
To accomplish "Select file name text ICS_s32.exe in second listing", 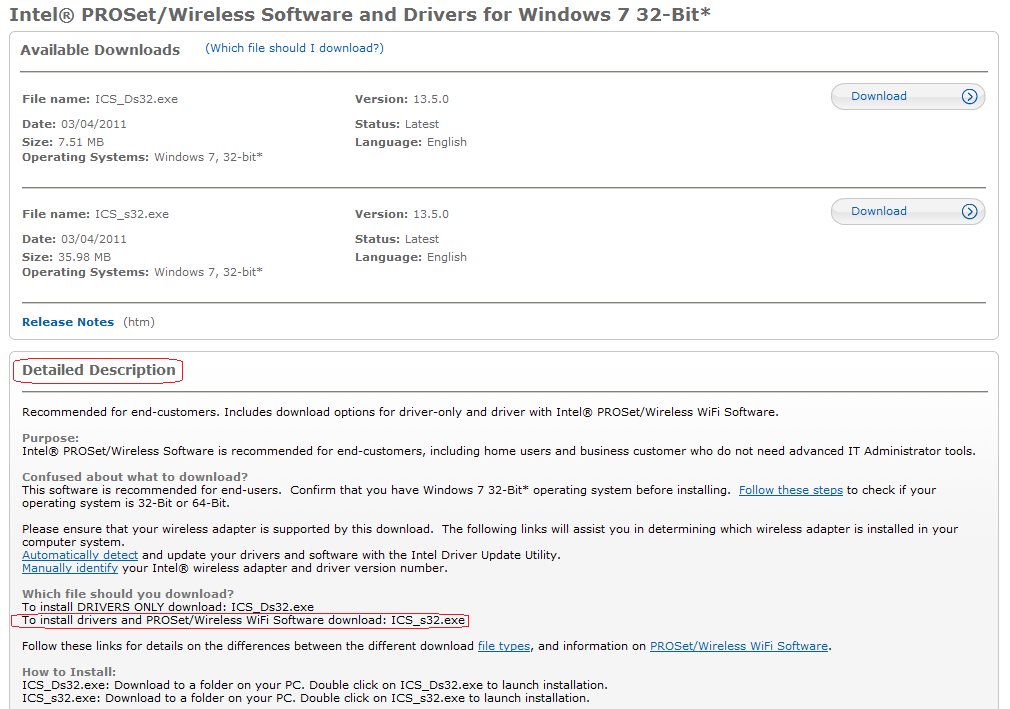I will pyautogui.click(x=132, y=214).
